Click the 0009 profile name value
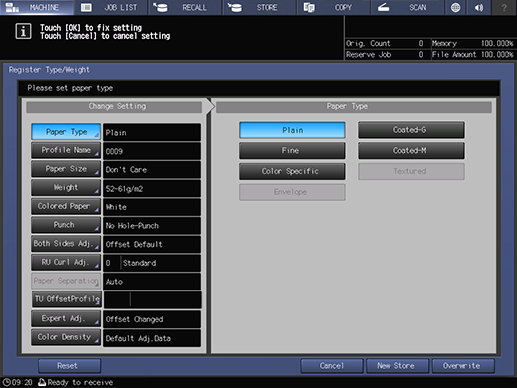Image resolution: width=517 pixels, height=388 pixels. (152, 151)
